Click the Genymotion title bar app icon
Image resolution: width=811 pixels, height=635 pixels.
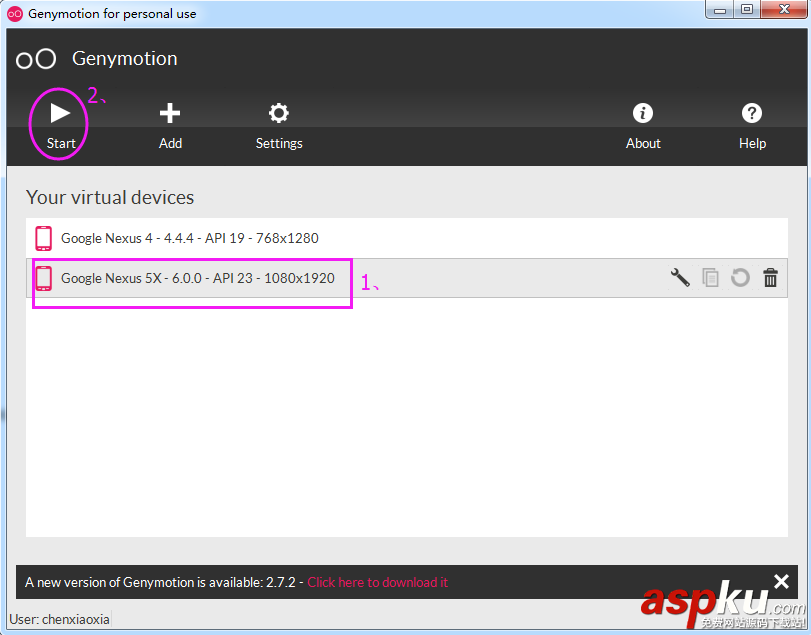click(x=15, y=14)
